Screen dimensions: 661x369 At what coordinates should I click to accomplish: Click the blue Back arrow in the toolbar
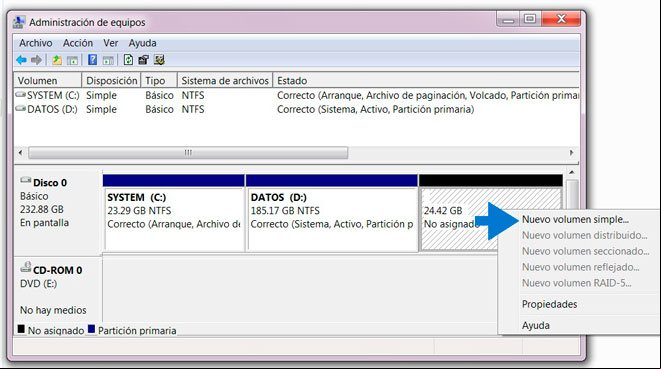click(x=21, y=60)
